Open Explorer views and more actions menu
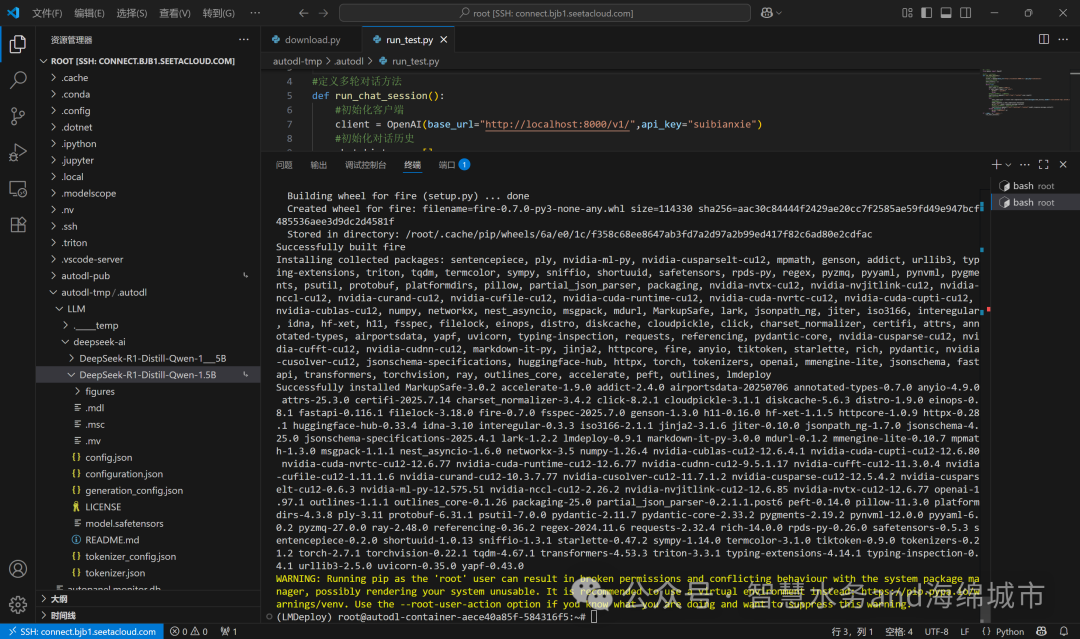 244,39
